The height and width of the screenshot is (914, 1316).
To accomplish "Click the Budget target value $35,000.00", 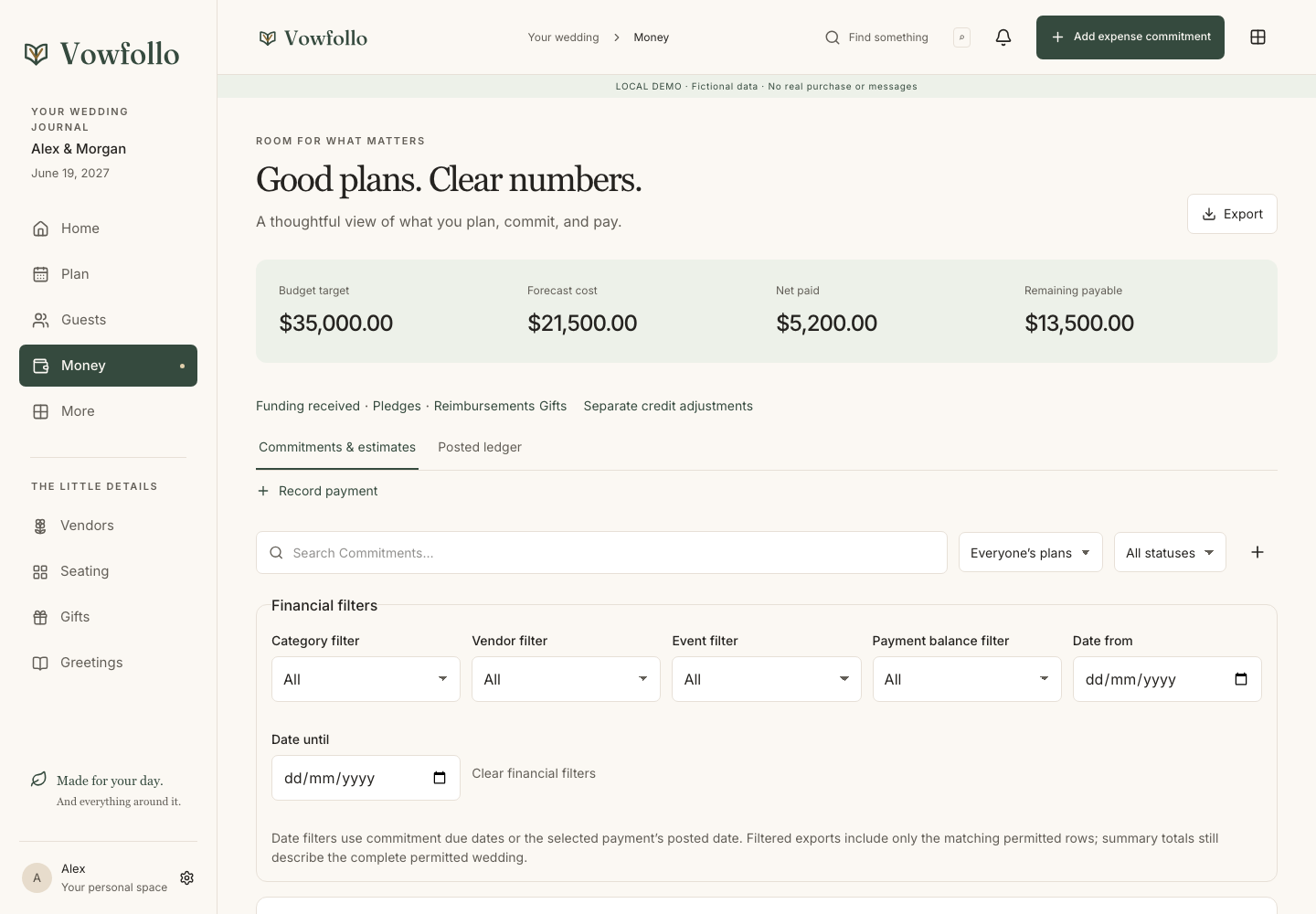I will click(336, 323).
